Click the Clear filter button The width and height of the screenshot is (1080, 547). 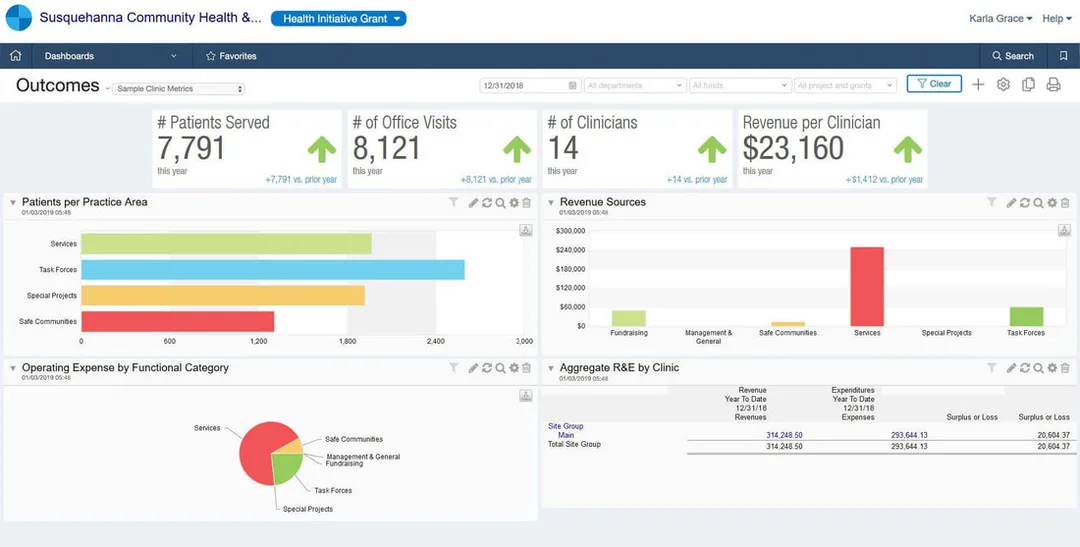click(934, 84)
